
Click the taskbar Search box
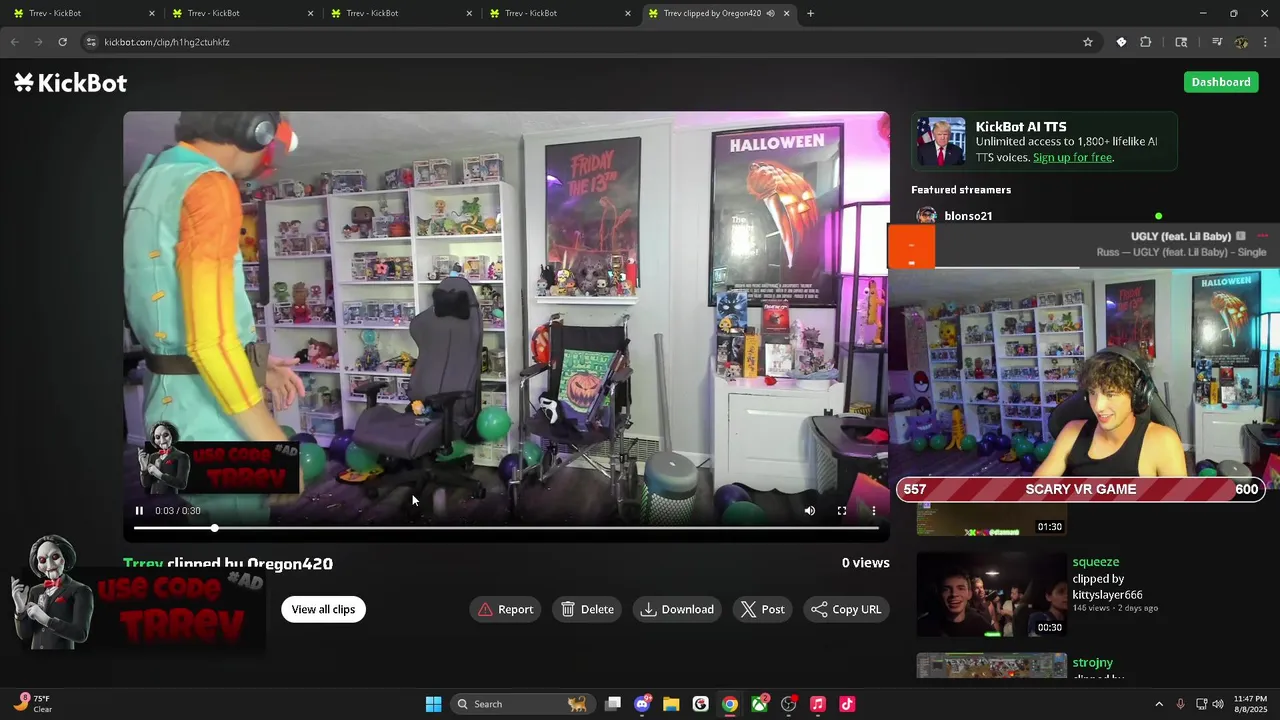(521, 704)
